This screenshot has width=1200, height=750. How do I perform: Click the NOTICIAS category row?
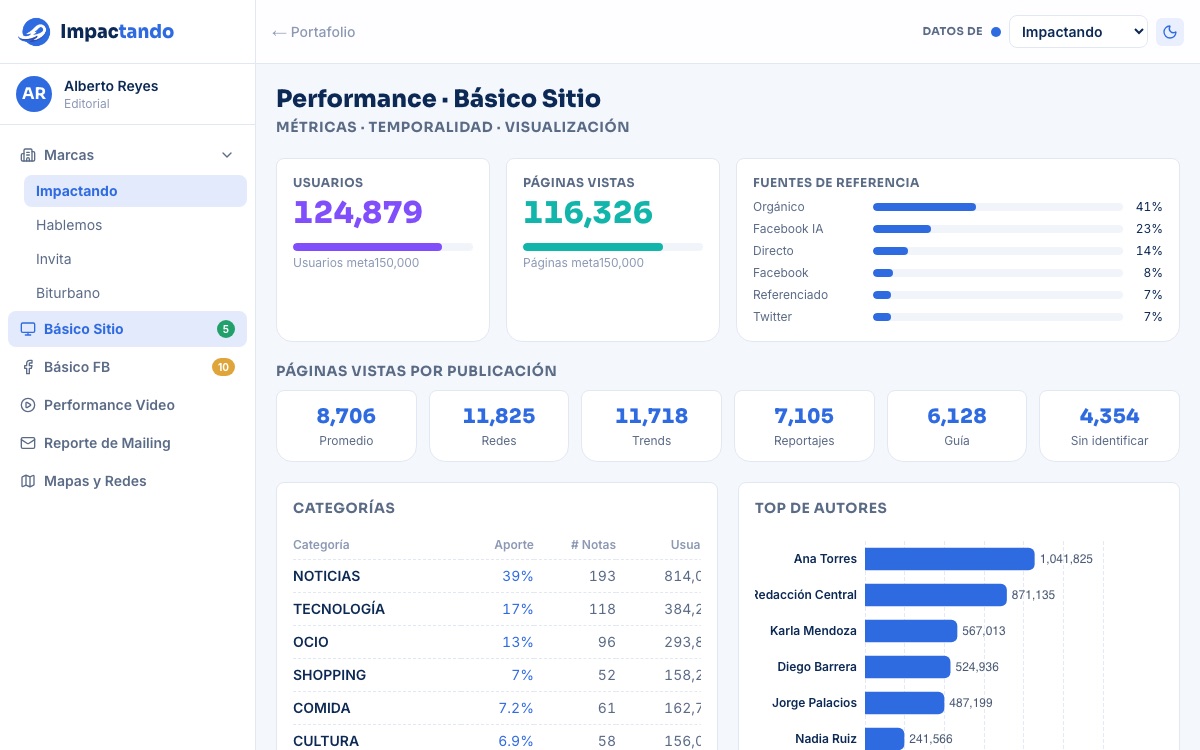497,576
